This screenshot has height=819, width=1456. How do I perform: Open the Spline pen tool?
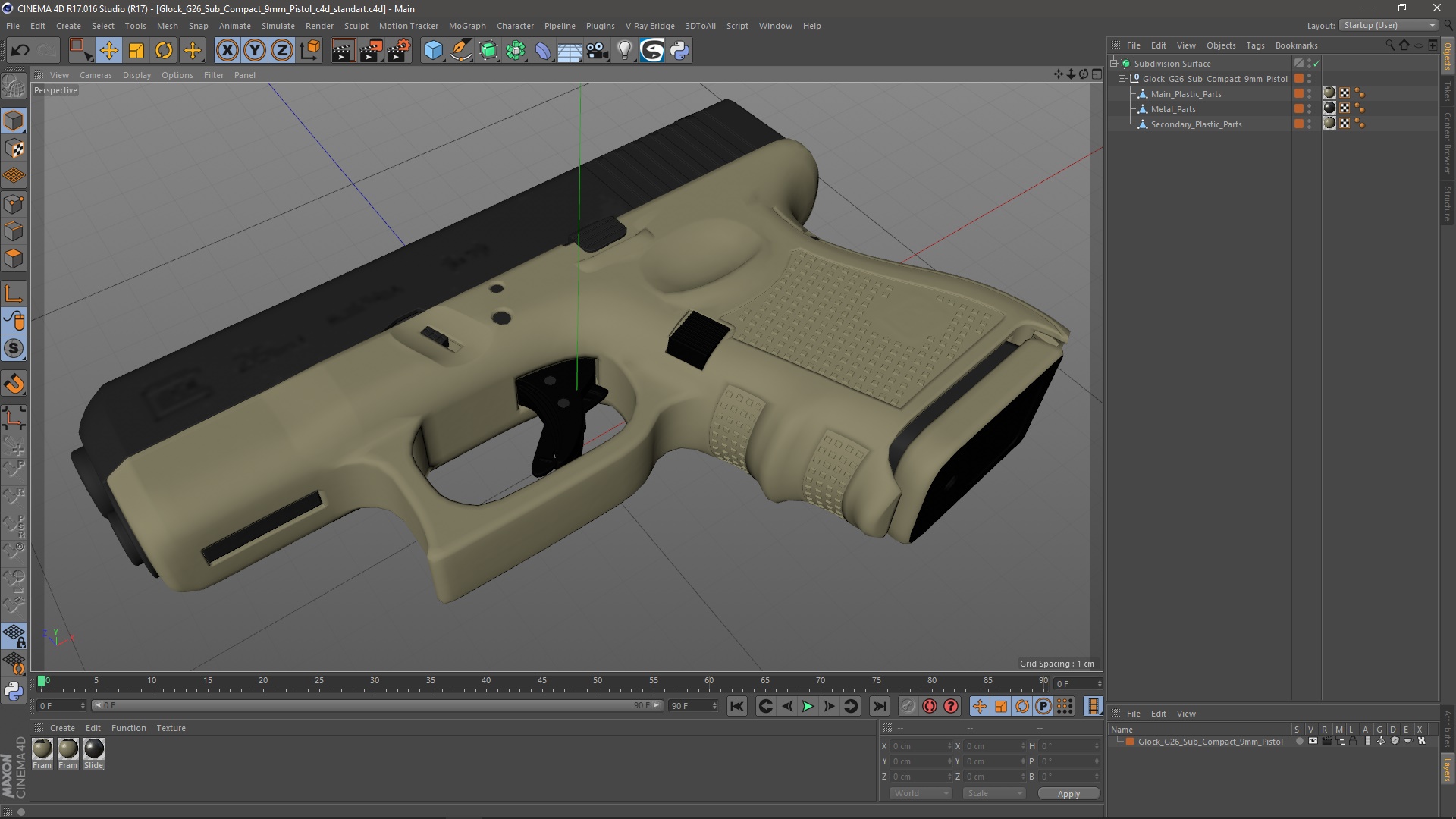click(x=461, y=51)
